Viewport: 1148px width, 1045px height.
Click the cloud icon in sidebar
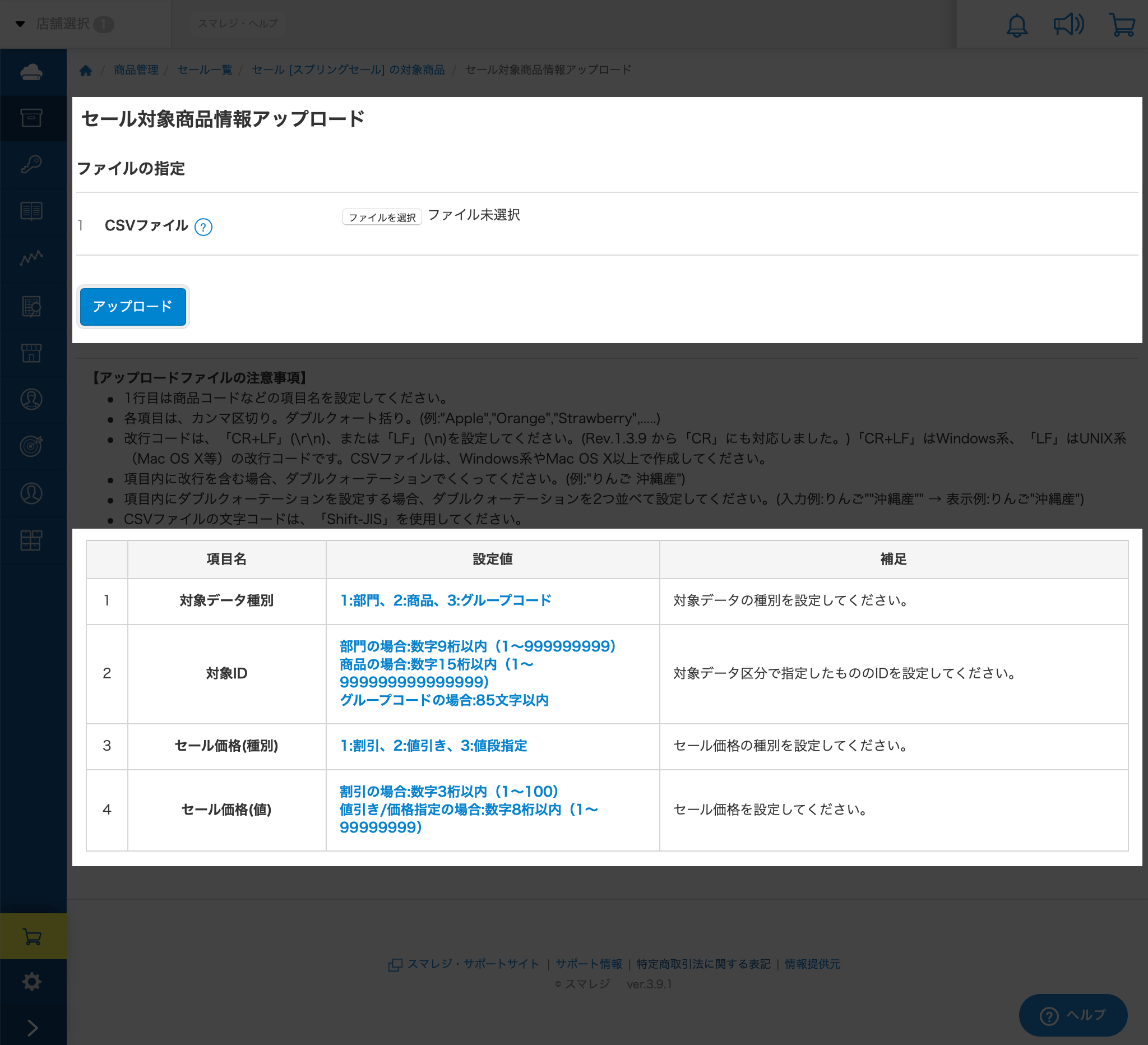coord(31,72)
